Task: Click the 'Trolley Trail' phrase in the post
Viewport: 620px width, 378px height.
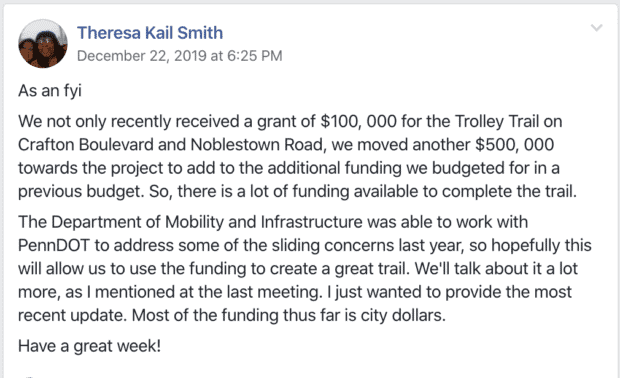Action: click(497, 121)
